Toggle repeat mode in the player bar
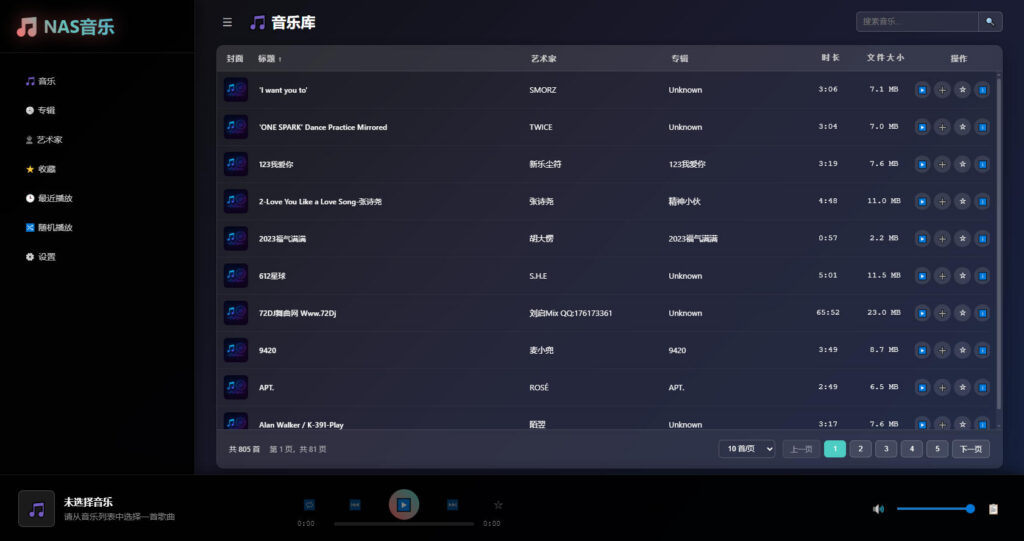This screenshot has height=541, width=1024. (x=309, y=505)
